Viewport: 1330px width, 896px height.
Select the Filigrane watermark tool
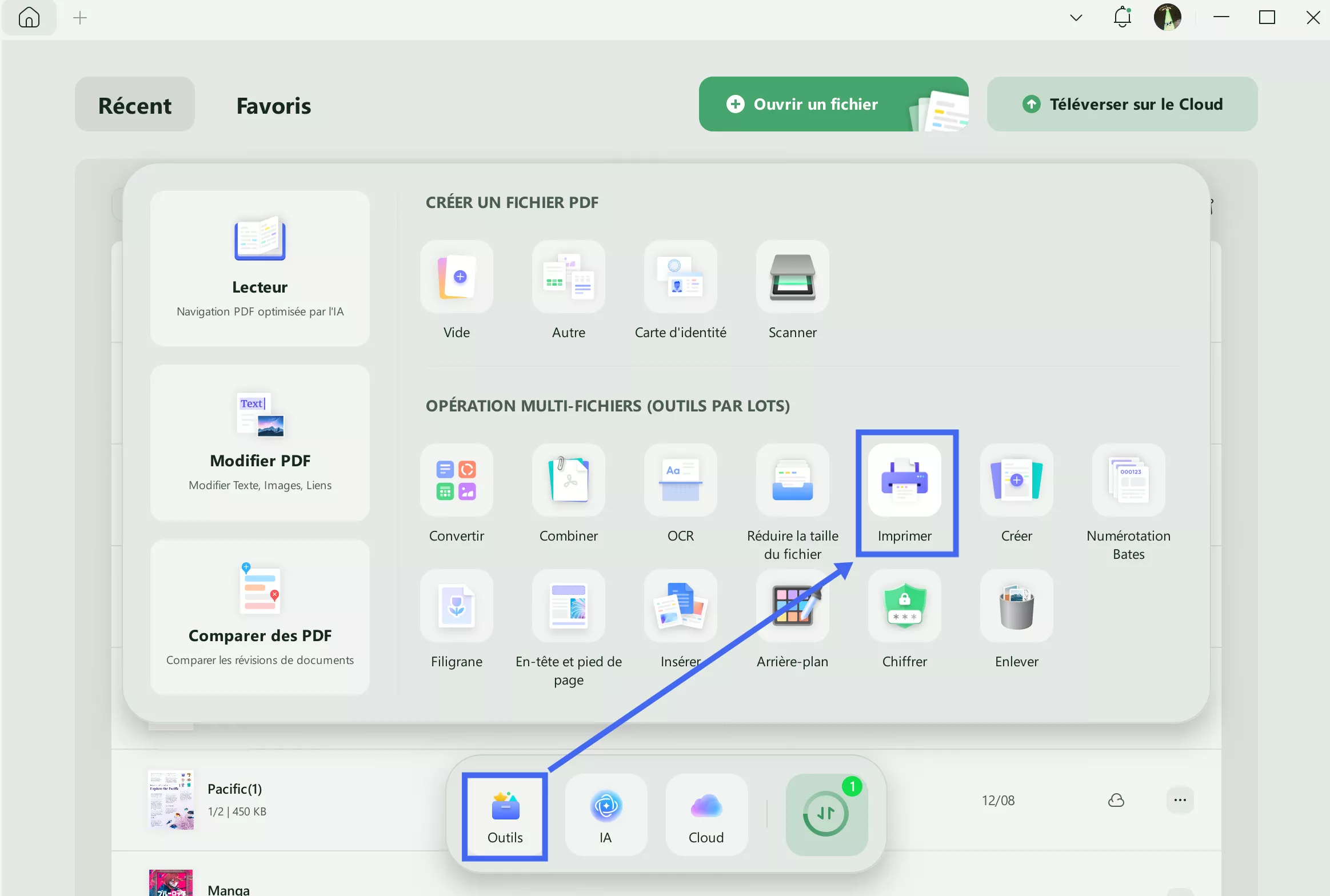click(x=456, y=606)
